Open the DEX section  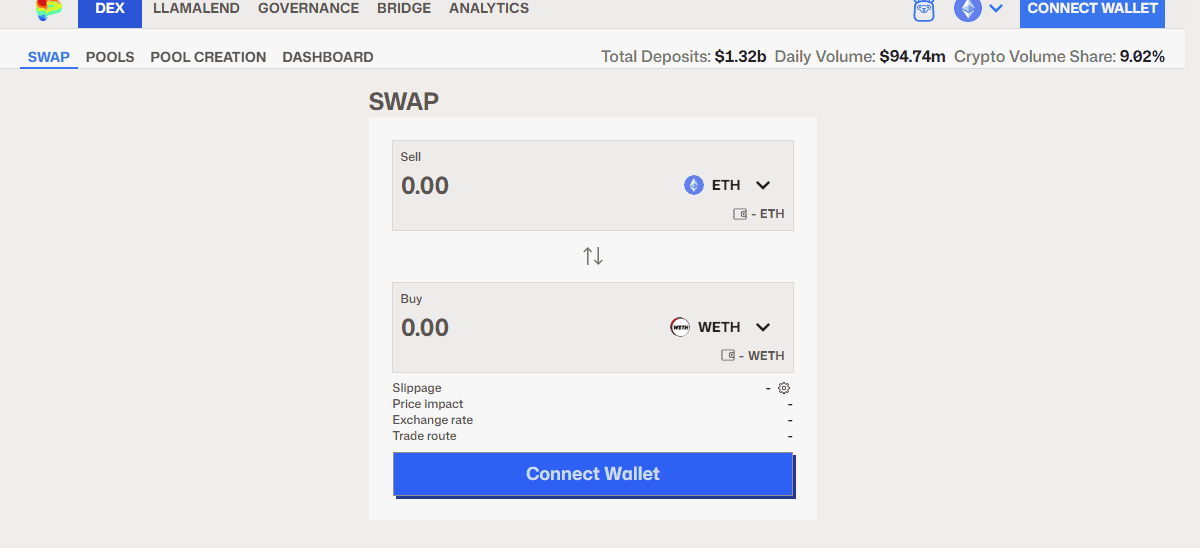(x=110, y=11)
